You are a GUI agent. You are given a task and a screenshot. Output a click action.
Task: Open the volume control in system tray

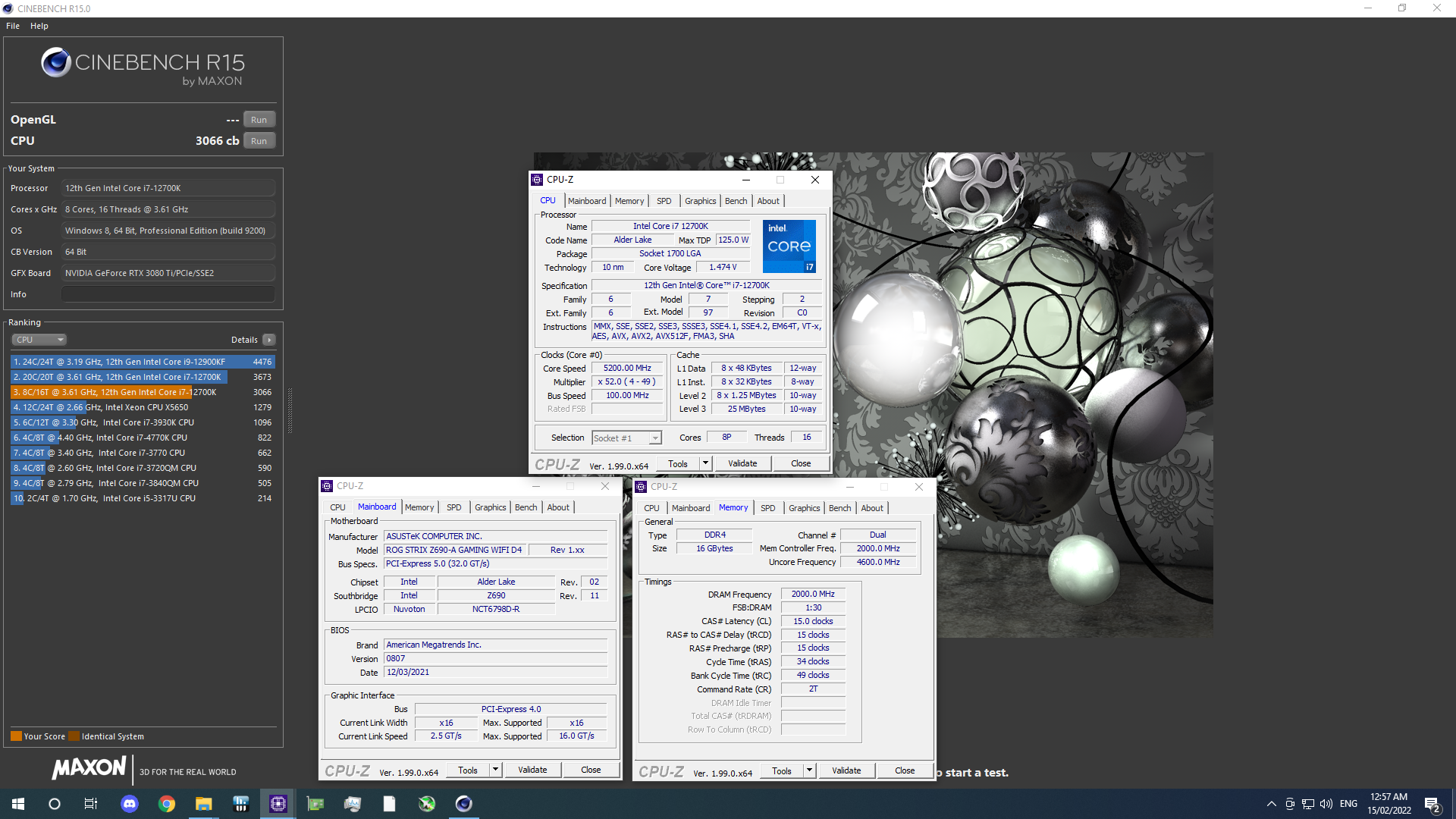coord(1326,804)
